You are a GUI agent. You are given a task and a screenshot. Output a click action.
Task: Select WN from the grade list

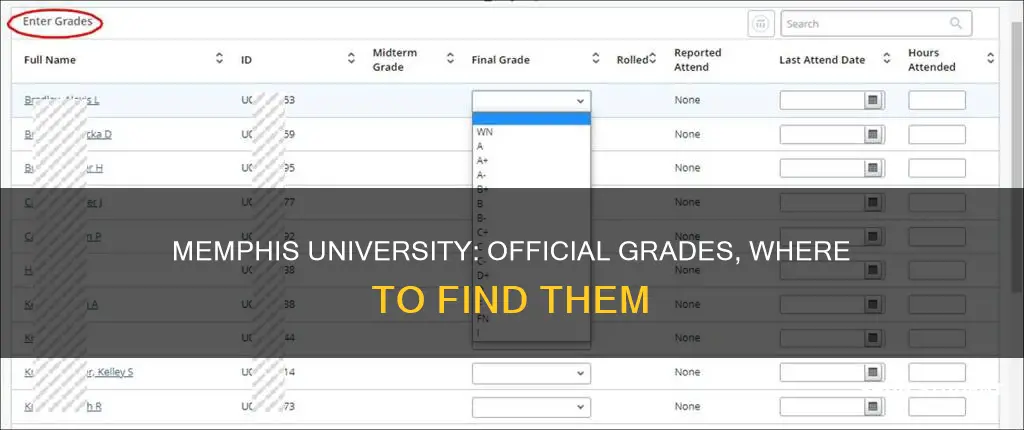[485, 131]
